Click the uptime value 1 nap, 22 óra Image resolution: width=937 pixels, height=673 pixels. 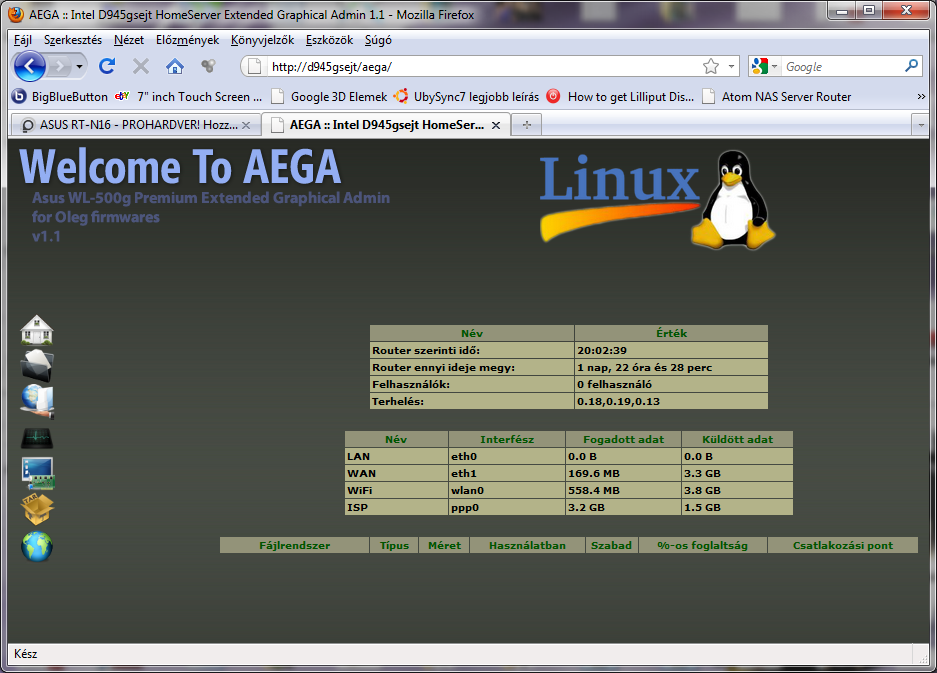click(645, 367)
